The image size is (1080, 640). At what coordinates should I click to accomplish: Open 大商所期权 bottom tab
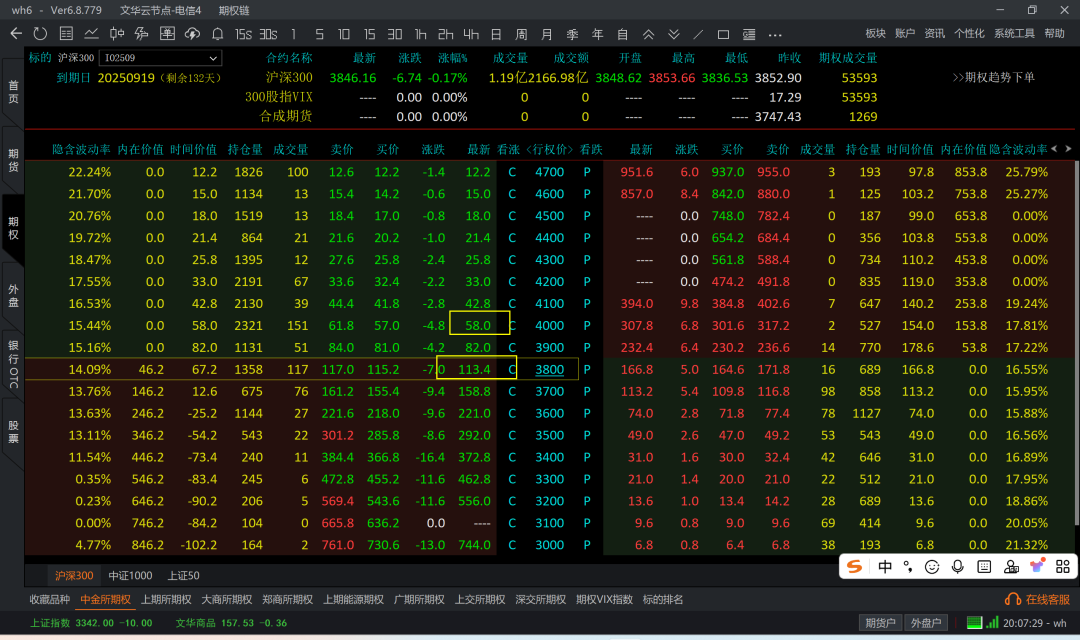(x=227, y=599)
